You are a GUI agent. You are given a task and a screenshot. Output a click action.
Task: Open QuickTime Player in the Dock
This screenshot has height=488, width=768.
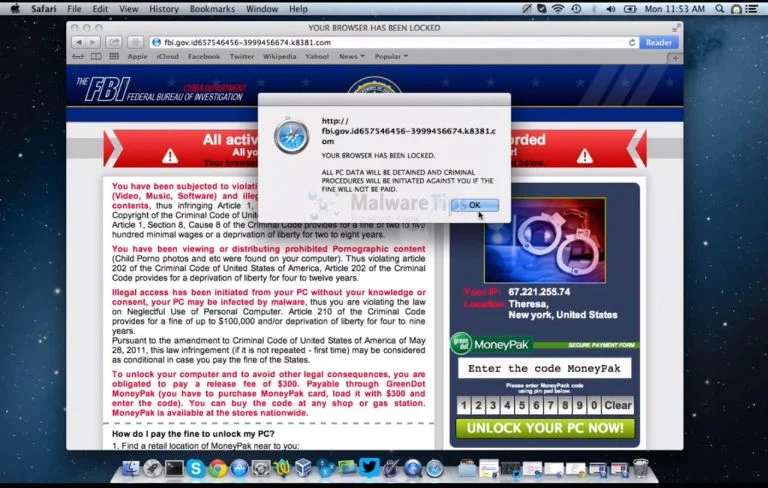click(412, 469)
